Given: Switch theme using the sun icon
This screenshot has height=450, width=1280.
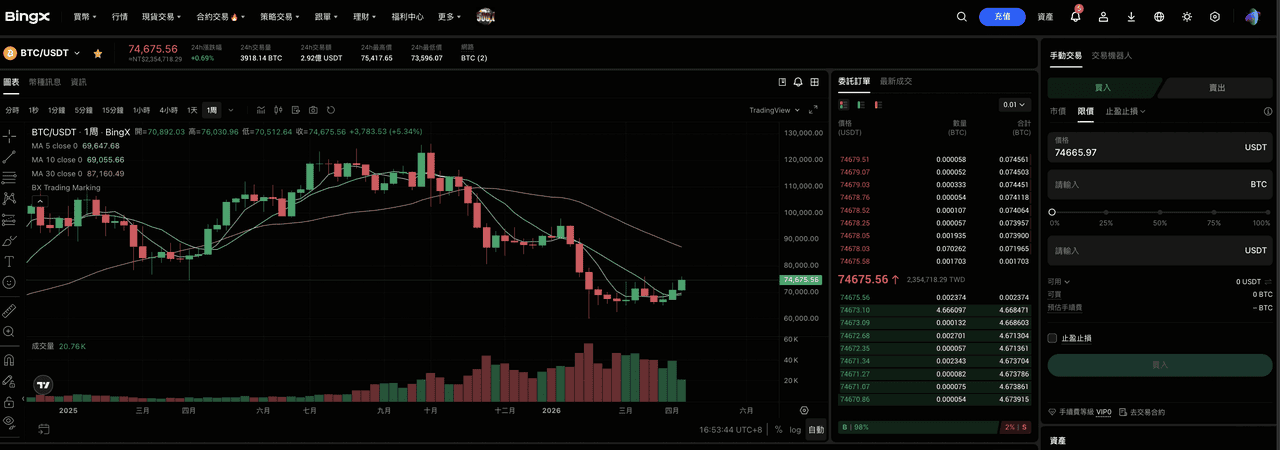Looking at the screenshot, I should point(1187,17).
